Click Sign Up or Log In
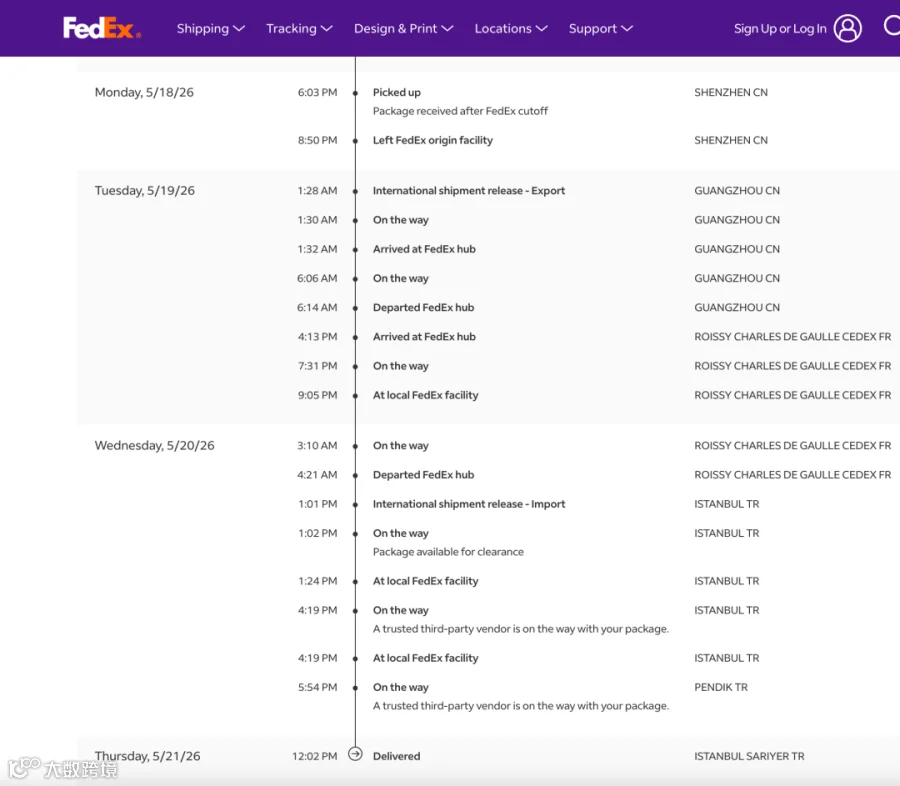The width and height of the screenshot is (900, 786). point(779,29)
